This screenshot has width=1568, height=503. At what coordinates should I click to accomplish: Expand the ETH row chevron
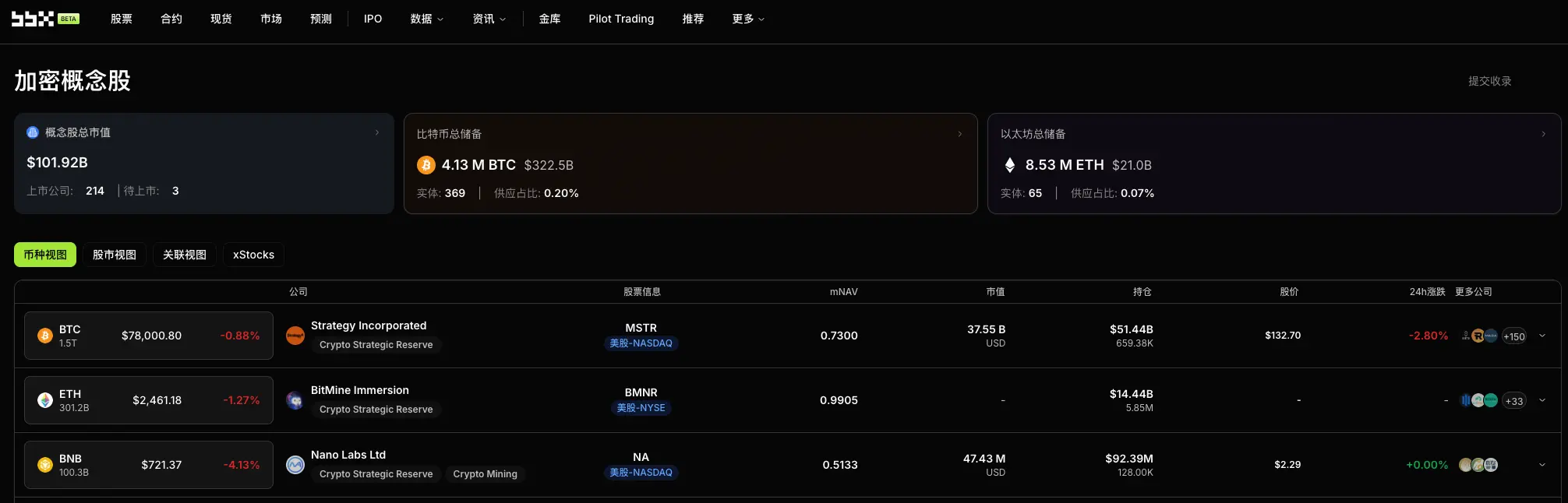pyautogui.click(x=1542, y=400)
